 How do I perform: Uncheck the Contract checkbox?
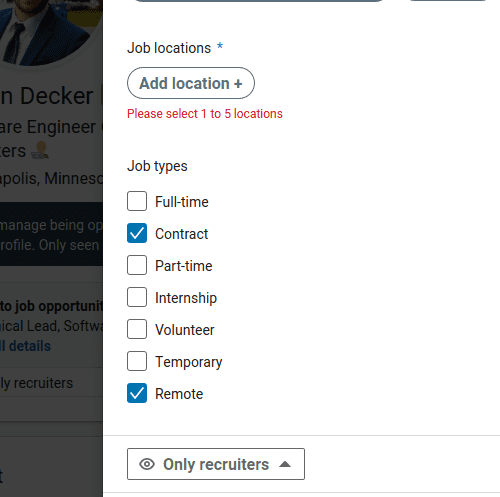(137, 233)
